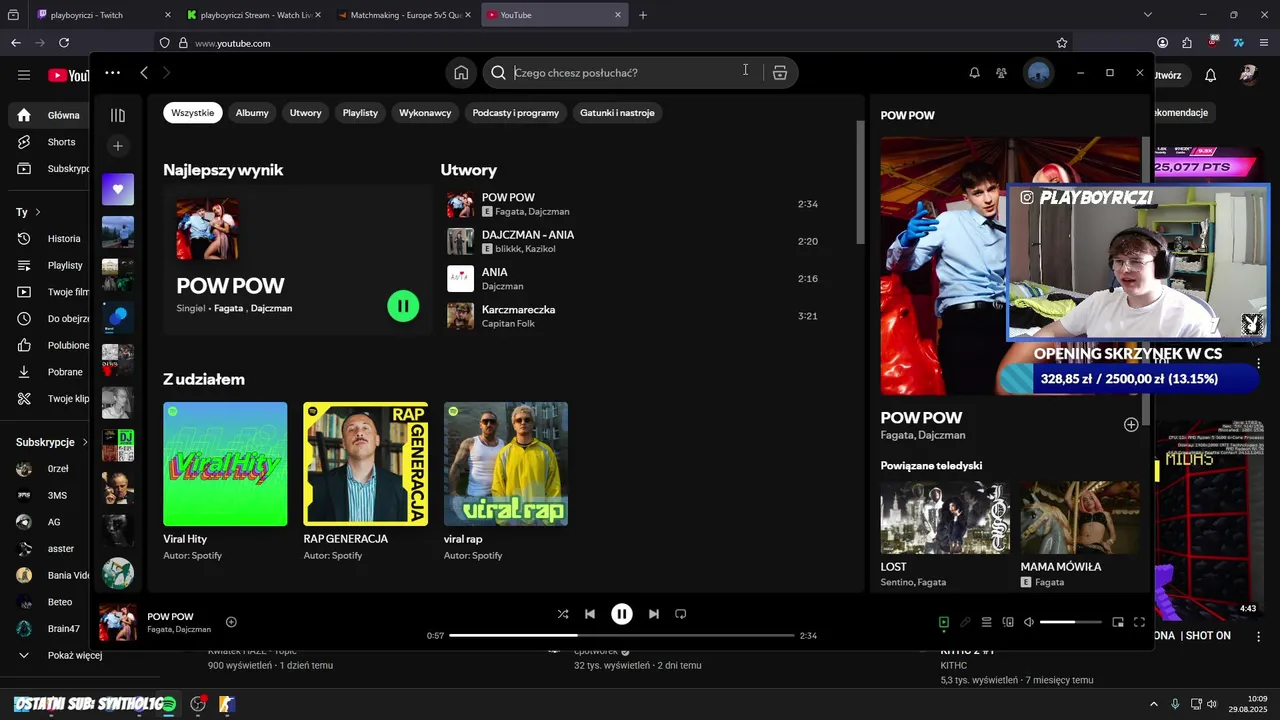
Task: Select the Utwory filter chip
Action: (306, 113)
